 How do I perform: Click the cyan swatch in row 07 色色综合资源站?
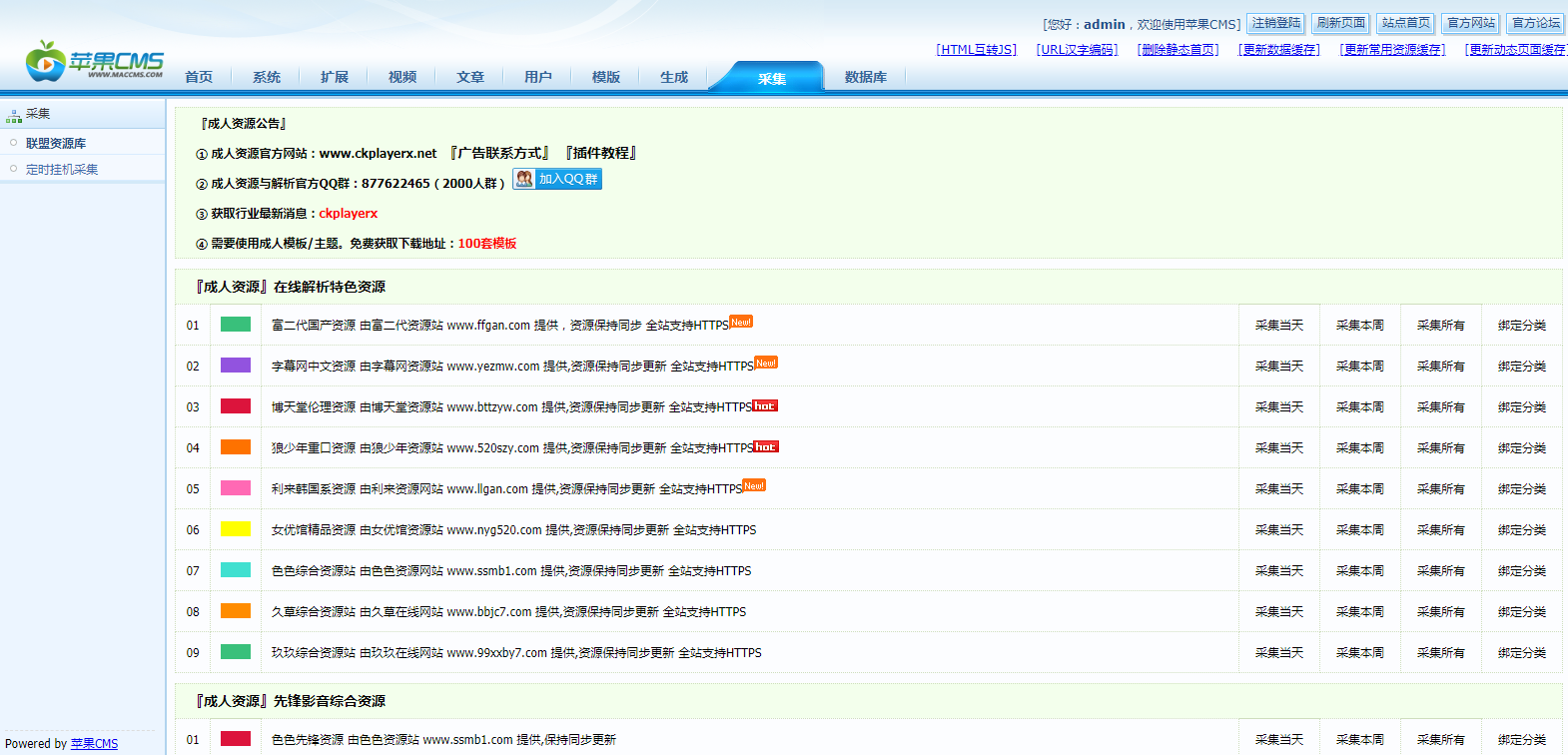[236, 569]
